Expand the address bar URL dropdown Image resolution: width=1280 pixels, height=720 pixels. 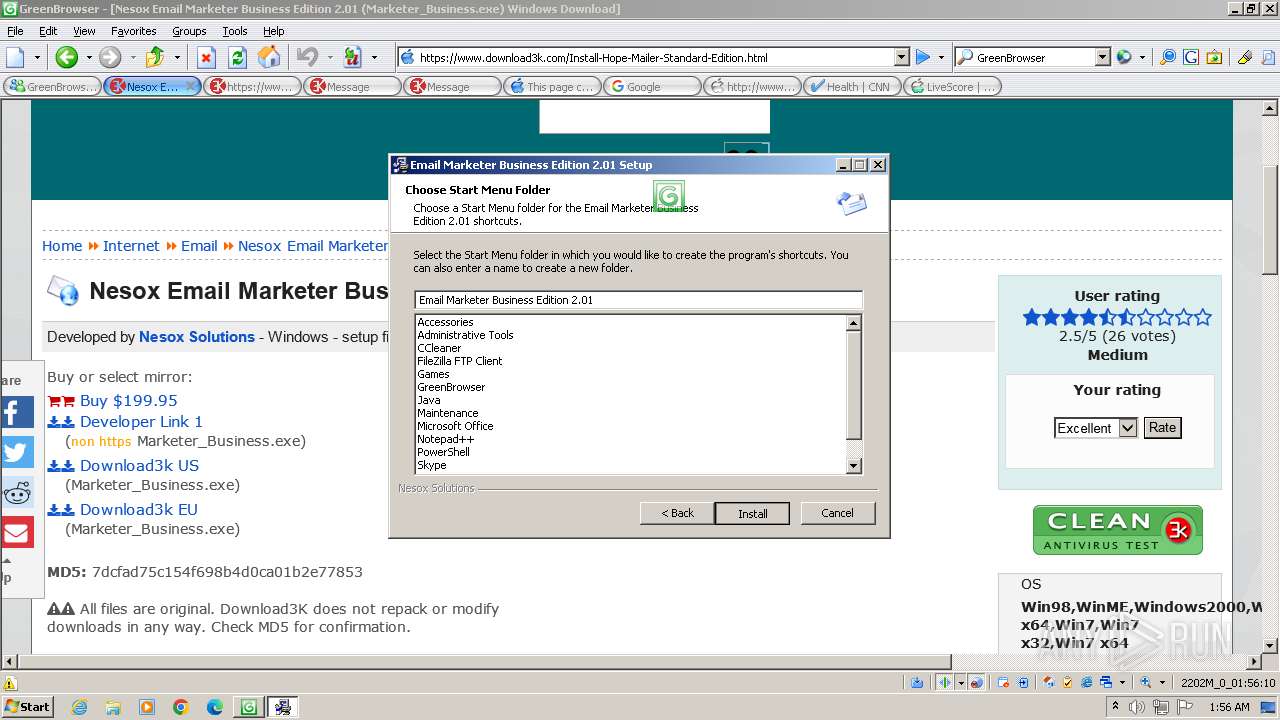902,57
